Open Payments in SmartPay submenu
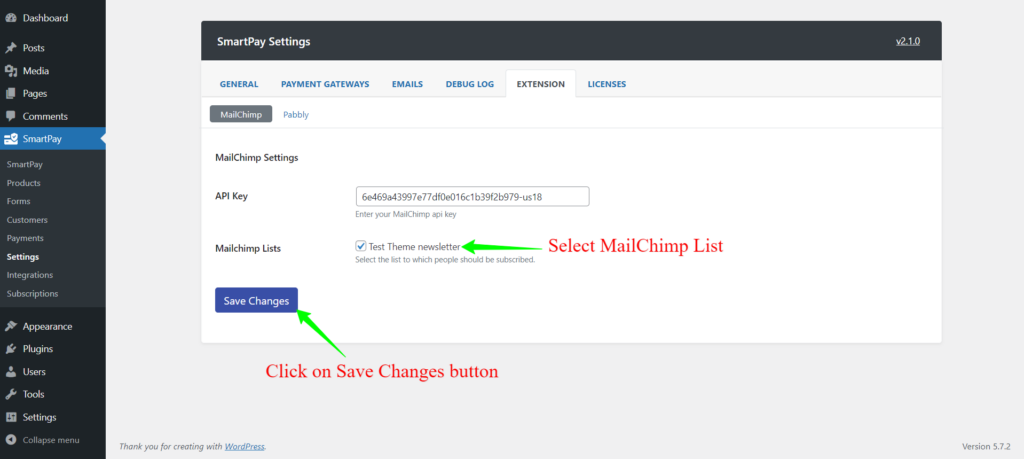The width and height of the screenshot is (1024, 459). click(x=25, y=238)
